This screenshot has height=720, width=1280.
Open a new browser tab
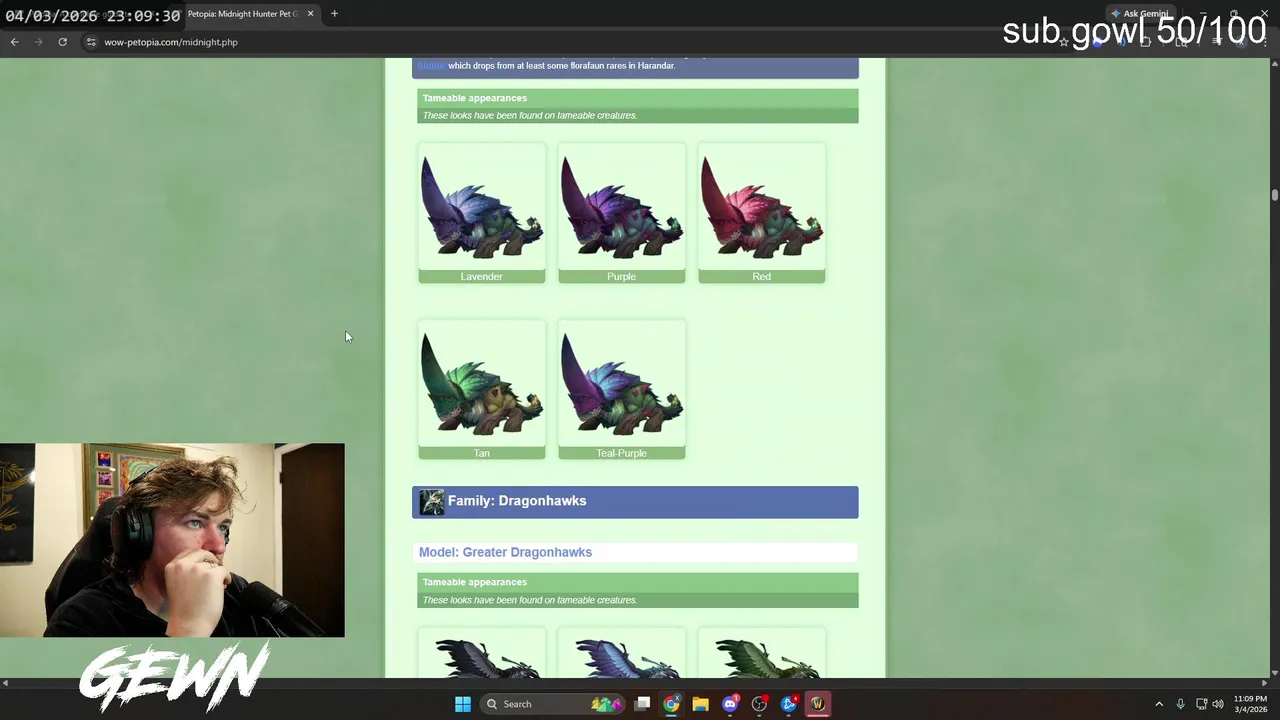(x=334, y=14)
